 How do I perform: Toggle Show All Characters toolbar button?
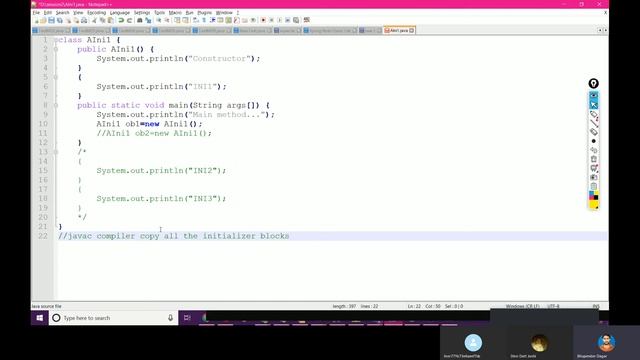(204, 20)
